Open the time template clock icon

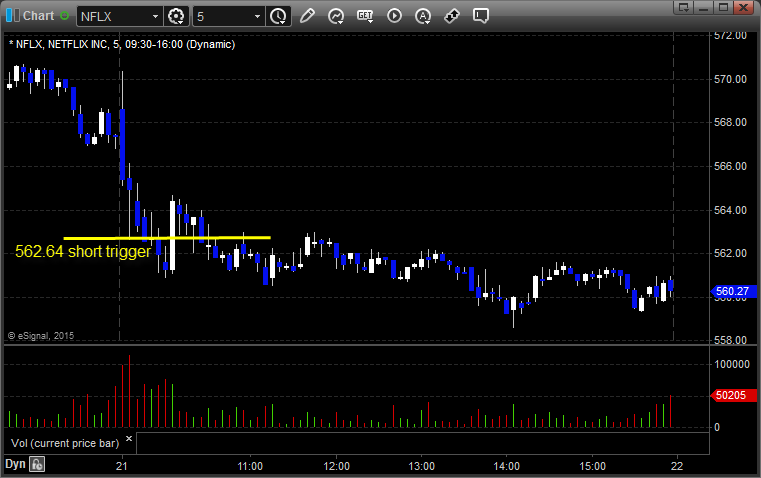pyautogui.click(x=279, y=16)
